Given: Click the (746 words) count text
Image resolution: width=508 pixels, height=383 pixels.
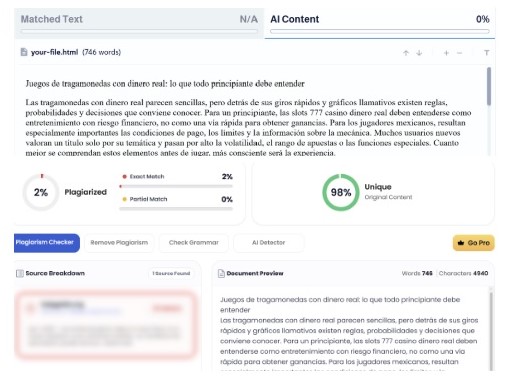Looking at the screenshot, I should coord(101,52).
